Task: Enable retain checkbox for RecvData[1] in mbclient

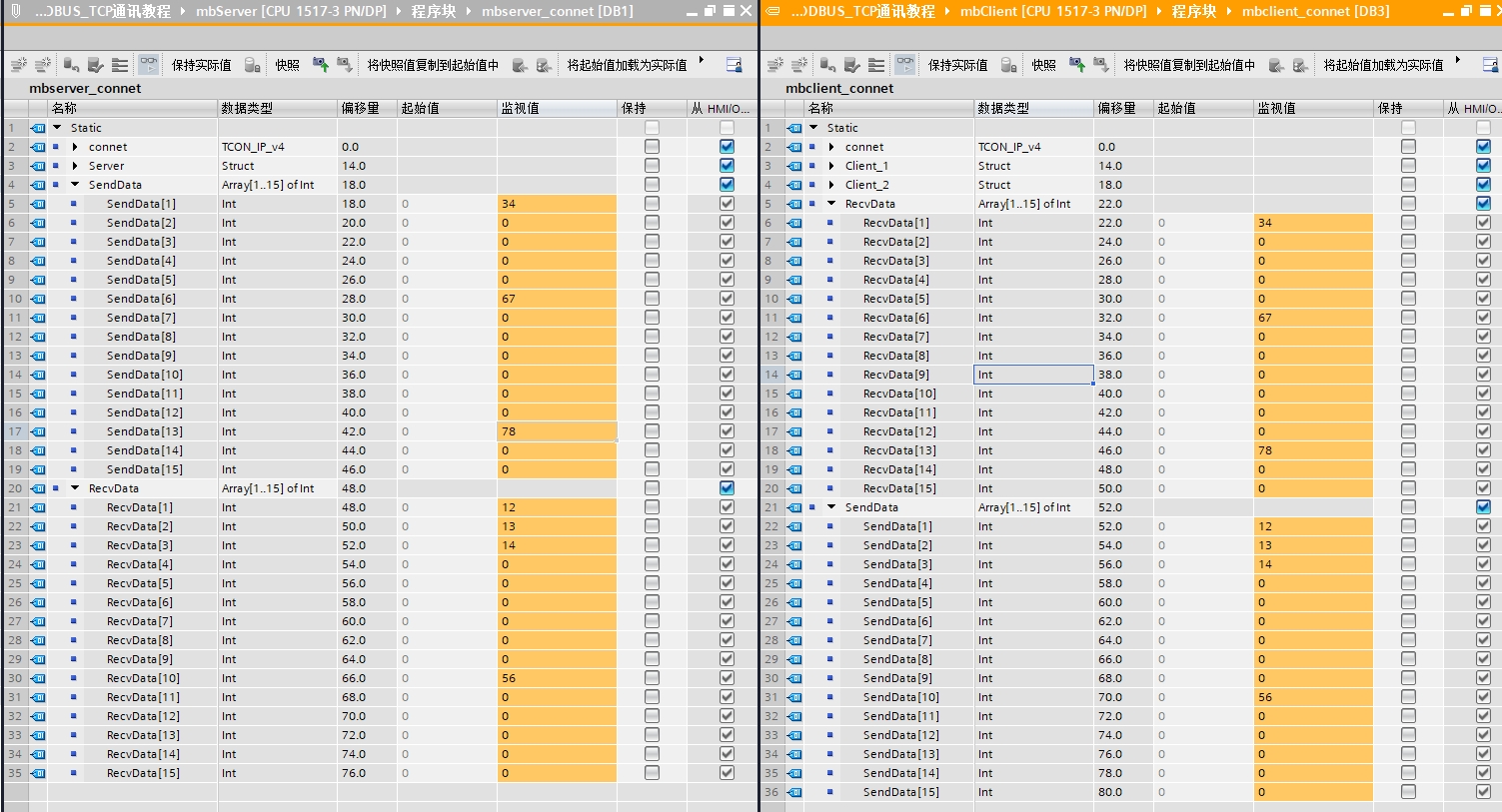Action: 1408,223
